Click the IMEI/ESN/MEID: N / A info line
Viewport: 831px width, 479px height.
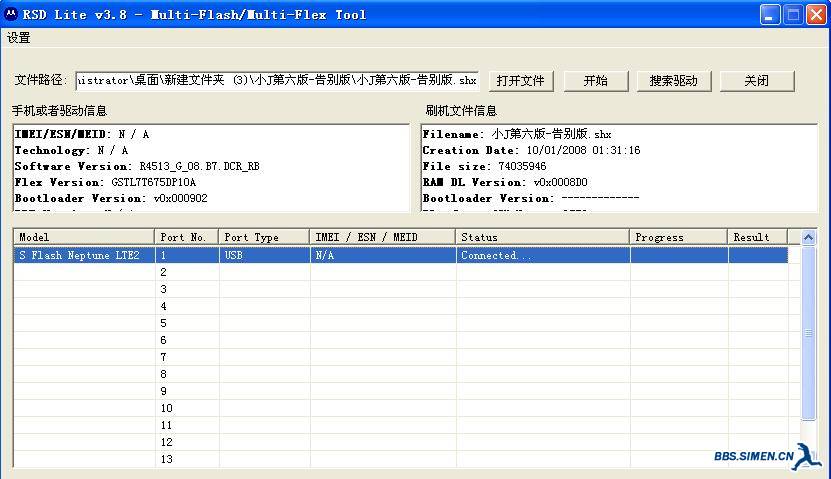82,134
